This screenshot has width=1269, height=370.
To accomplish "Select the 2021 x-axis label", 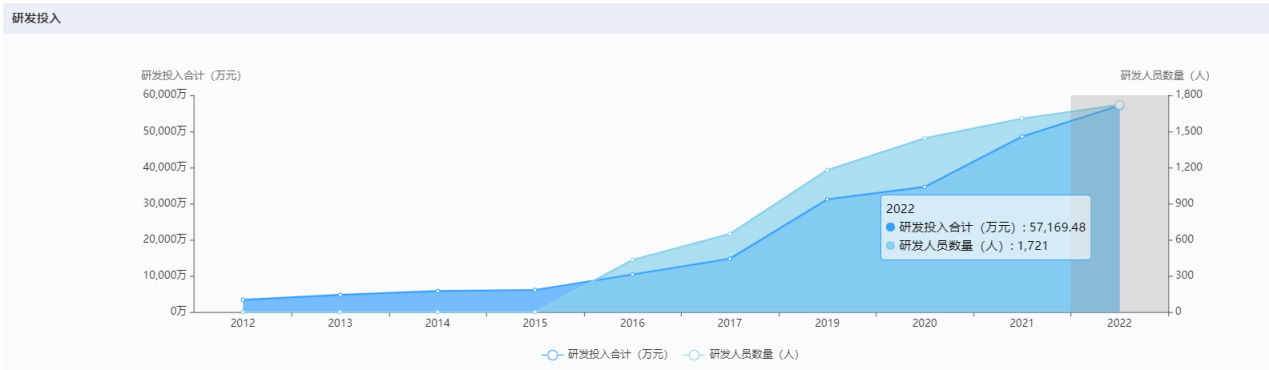I will coord(1022,323).
